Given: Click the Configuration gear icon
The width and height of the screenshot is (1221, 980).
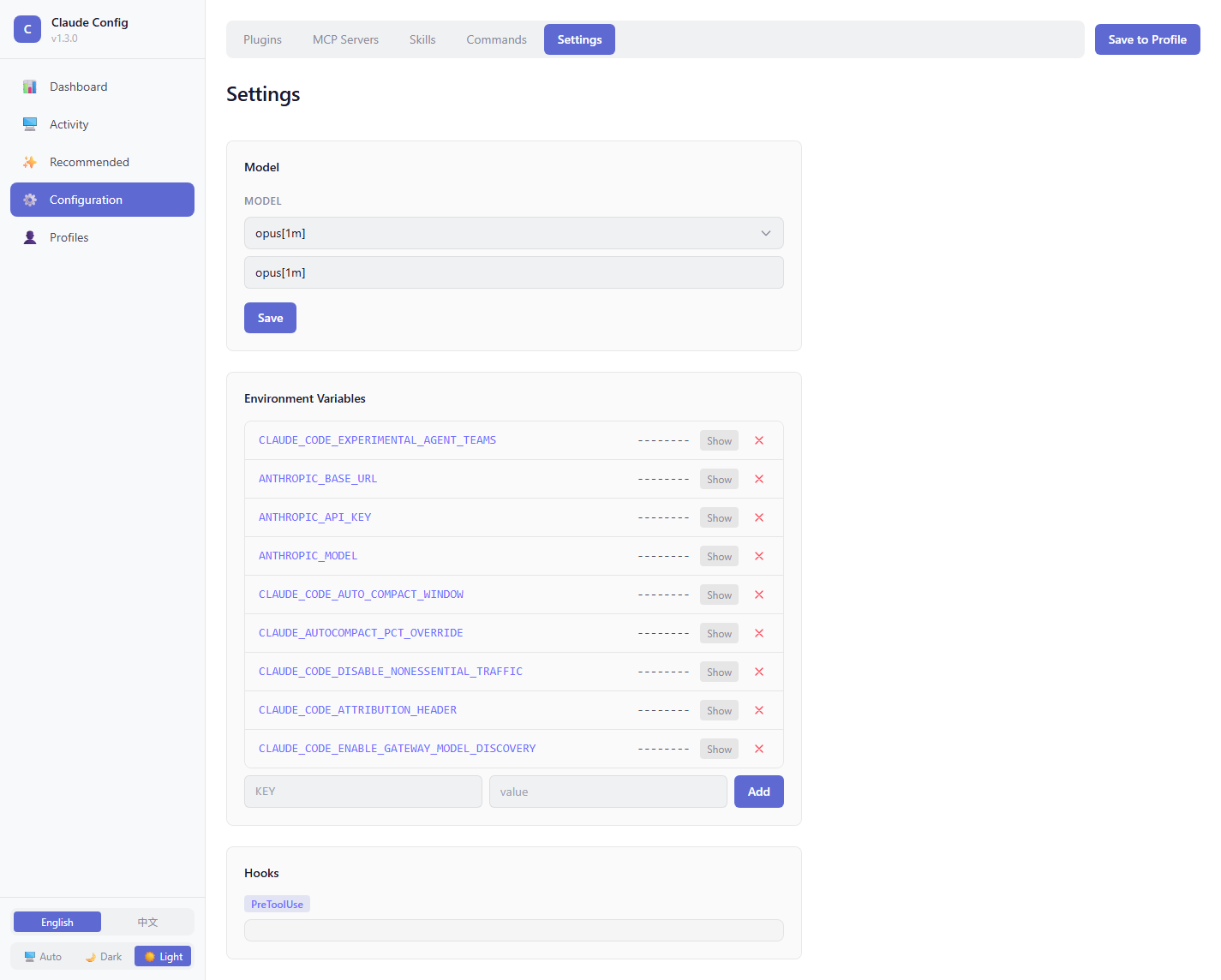Looking at the screenshot, I should pyautogui.click(x=30, y=200).
